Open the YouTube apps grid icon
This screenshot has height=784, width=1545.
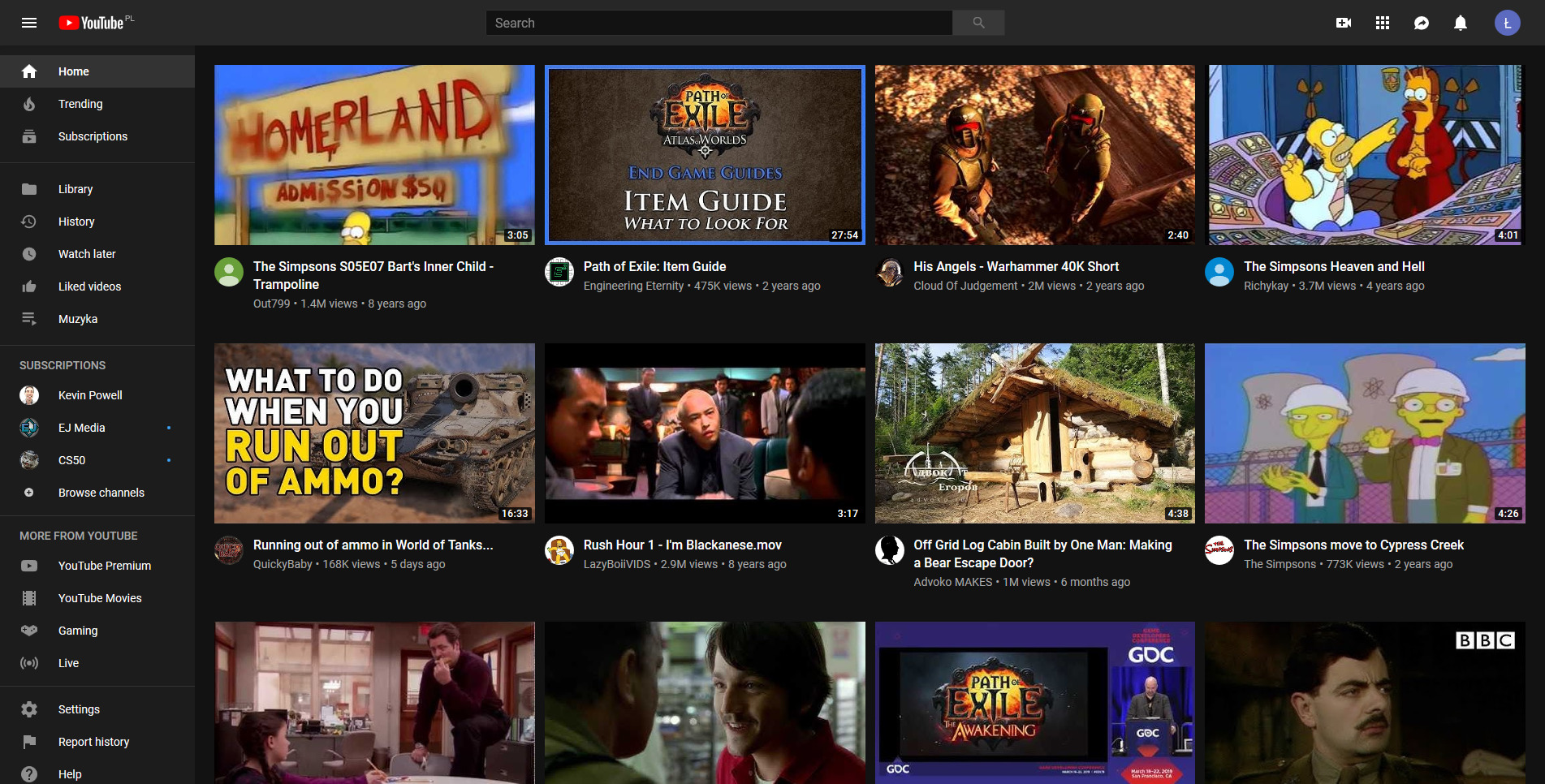(x=1383, y=23)
